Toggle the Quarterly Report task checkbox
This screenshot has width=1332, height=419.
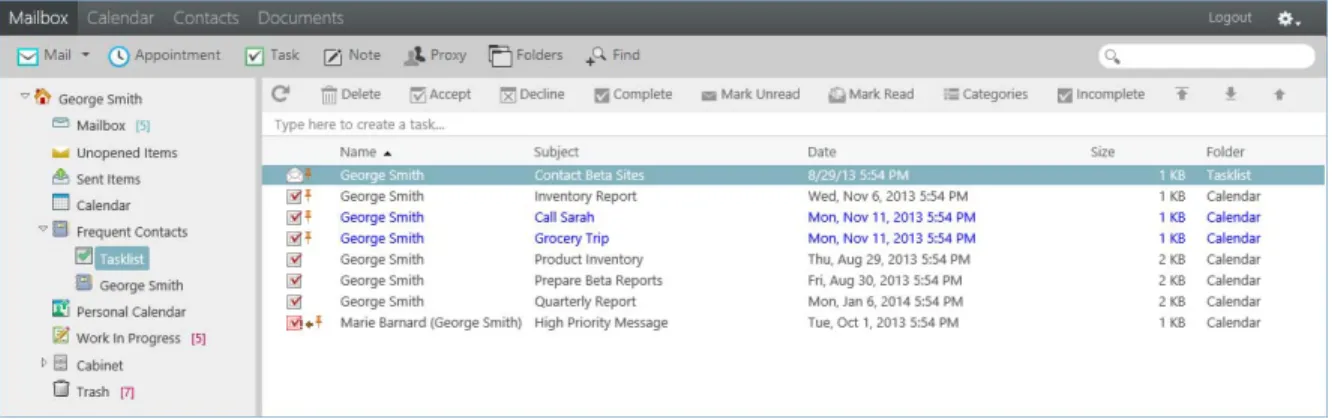(x=293, y=301)
